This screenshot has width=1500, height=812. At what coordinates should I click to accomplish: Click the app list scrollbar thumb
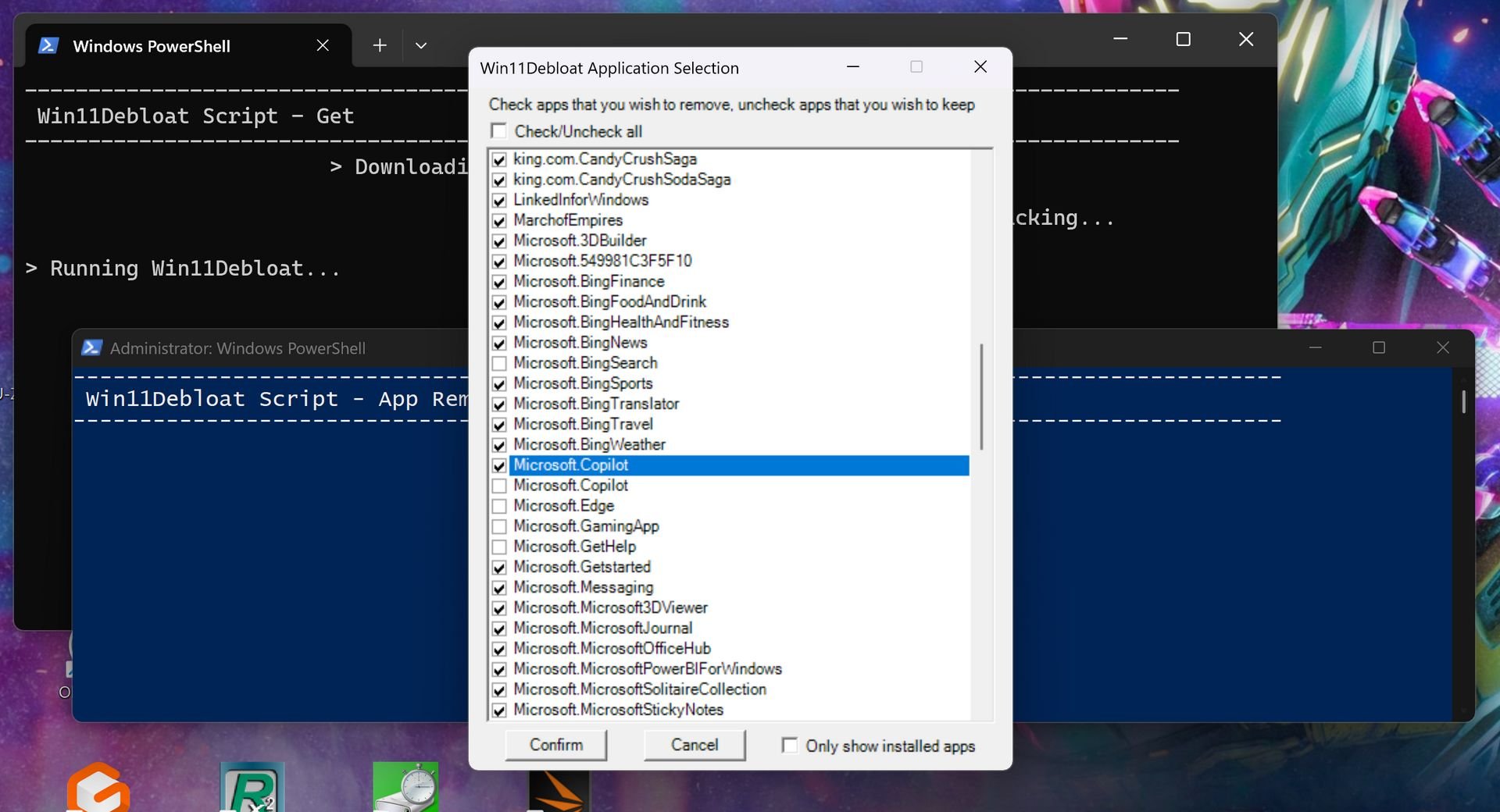tap(981, 397)
